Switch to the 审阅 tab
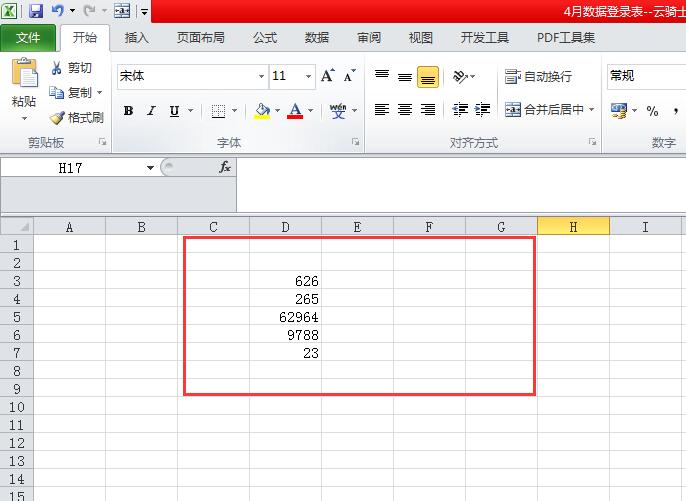Screen dimensions: 686x501 click(369, 38)
